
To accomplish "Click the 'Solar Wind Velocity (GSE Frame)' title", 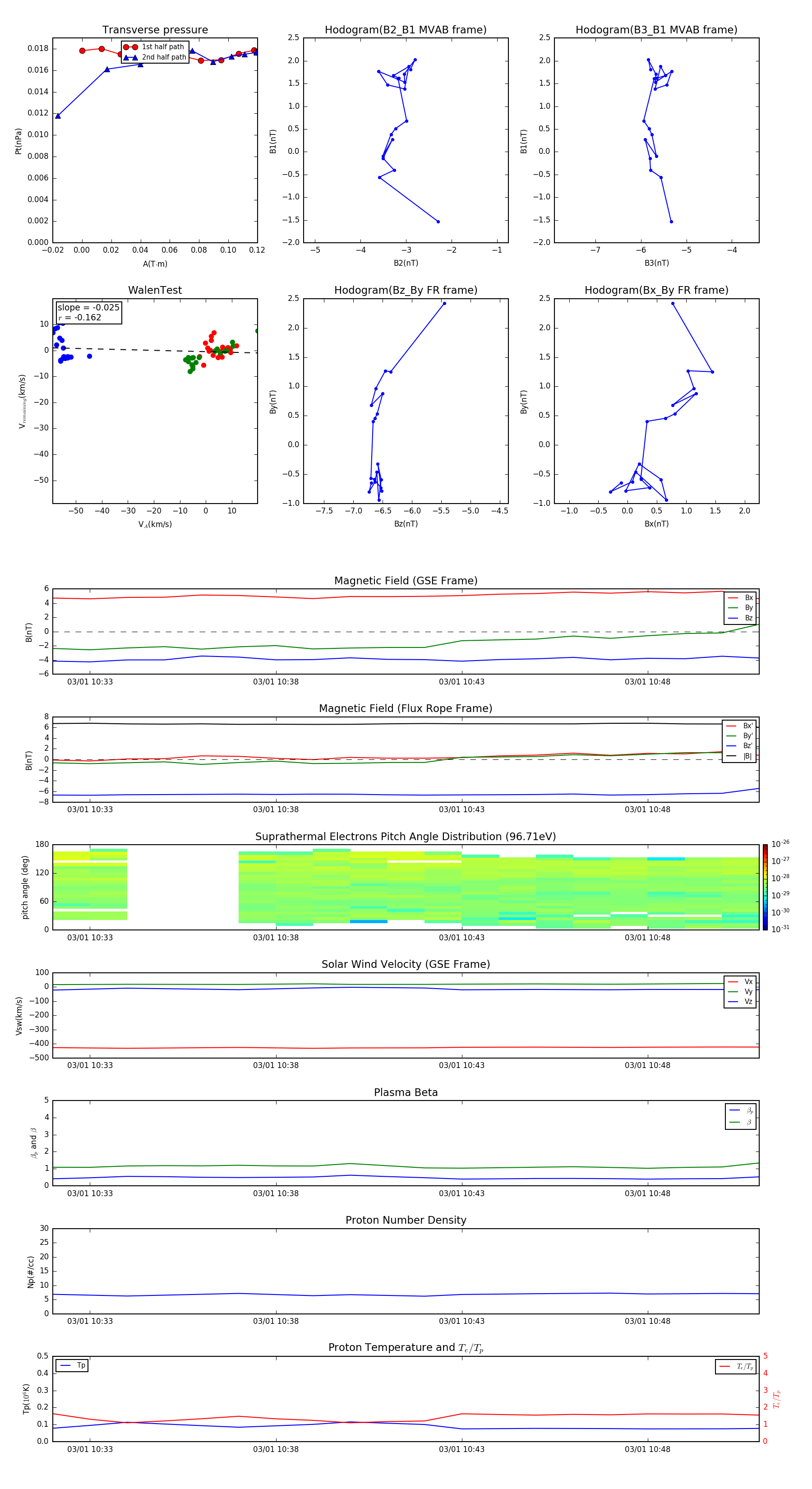I will pyautogui.click(x=406, y=964).
